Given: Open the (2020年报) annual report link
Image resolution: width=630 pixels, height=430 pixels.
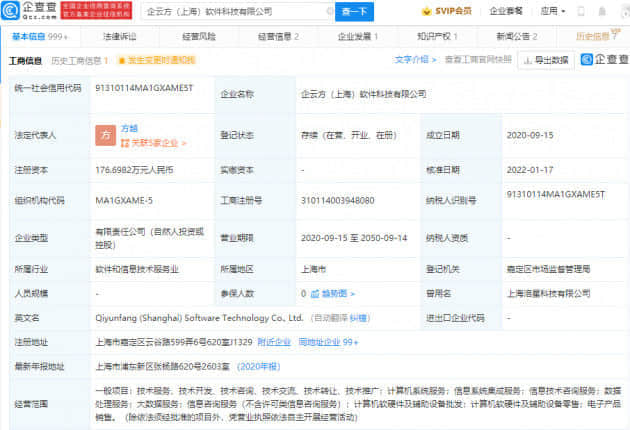Looking at the screenshot, I should click(x=258, y=367).
